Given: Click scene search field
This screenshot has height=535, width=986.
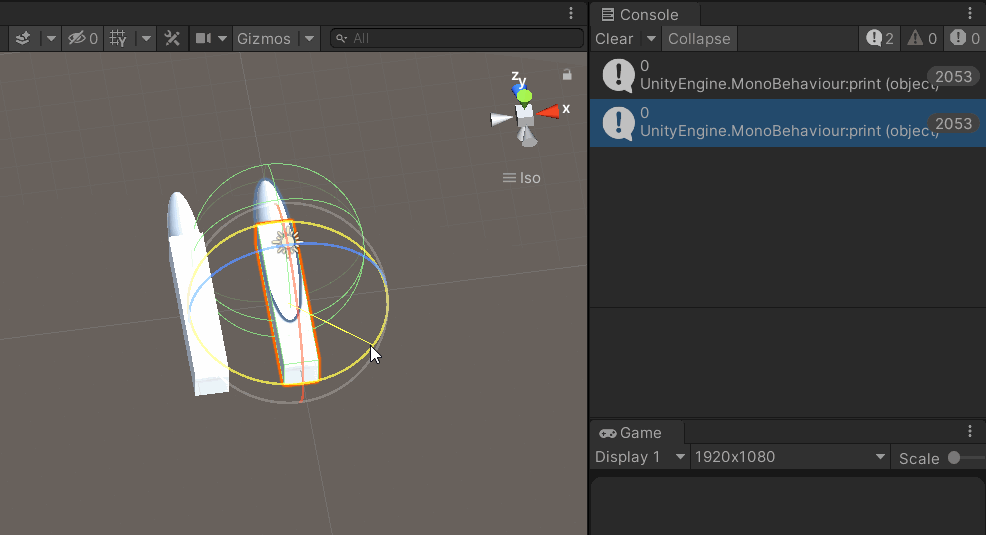Looking at the screenshot, I should (457, 38).
